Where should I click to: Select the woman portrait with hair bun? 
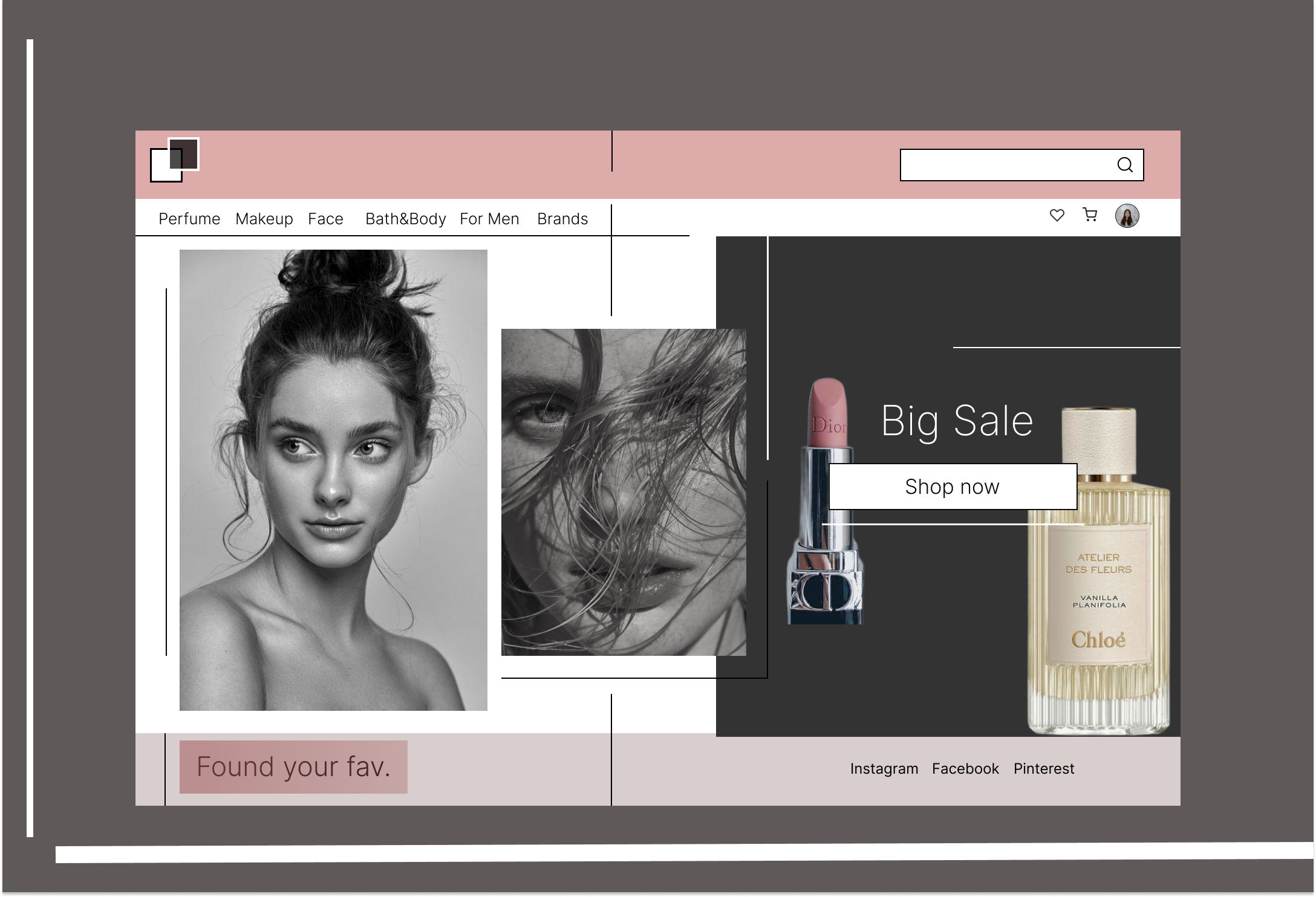333,480
